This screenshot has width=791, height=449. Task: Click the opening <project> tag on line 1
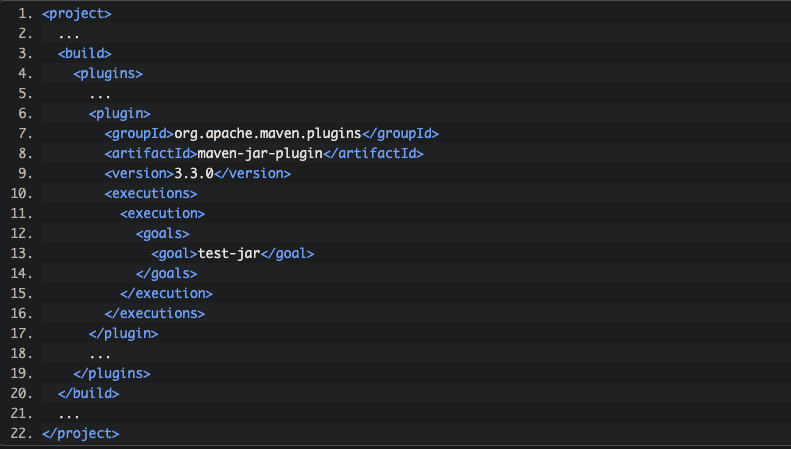coord(77,14)
